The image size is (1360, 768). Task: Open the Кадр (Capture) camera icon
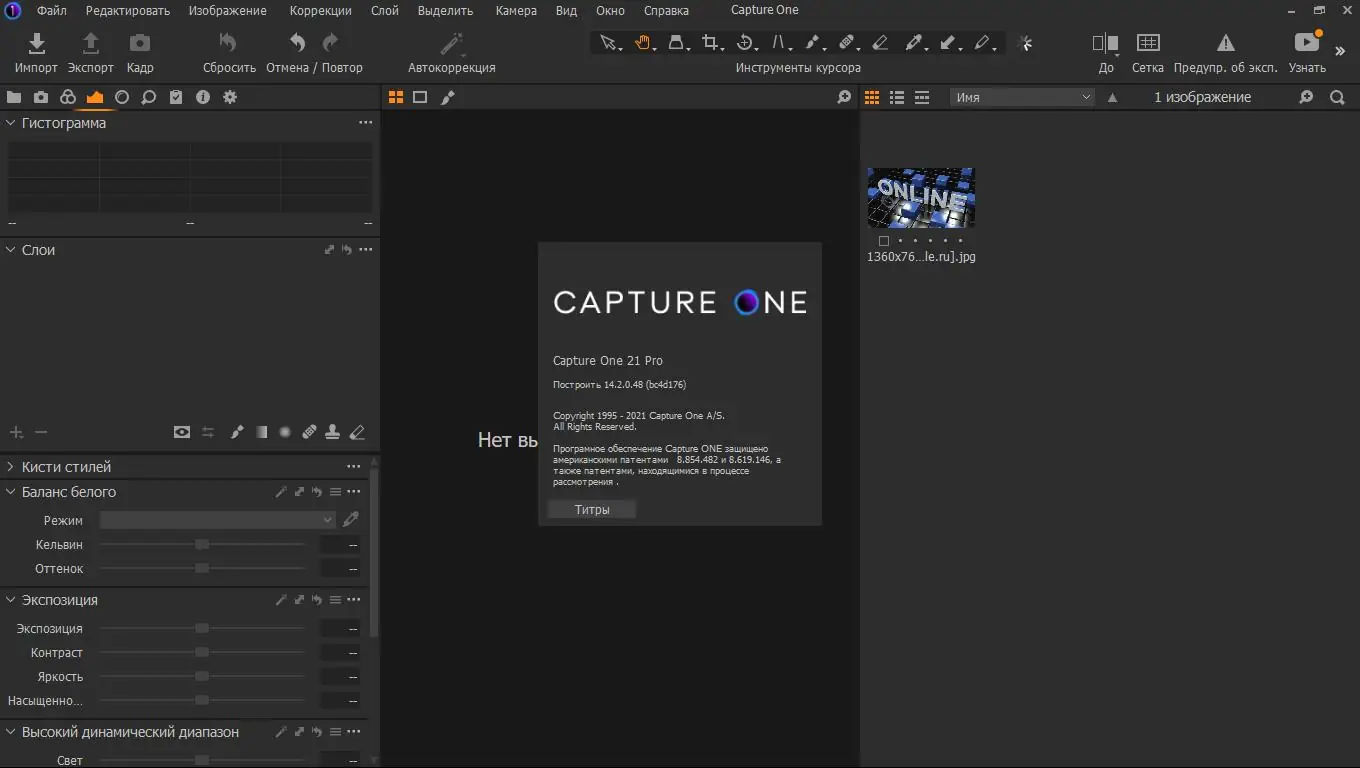tap(140, 43)
